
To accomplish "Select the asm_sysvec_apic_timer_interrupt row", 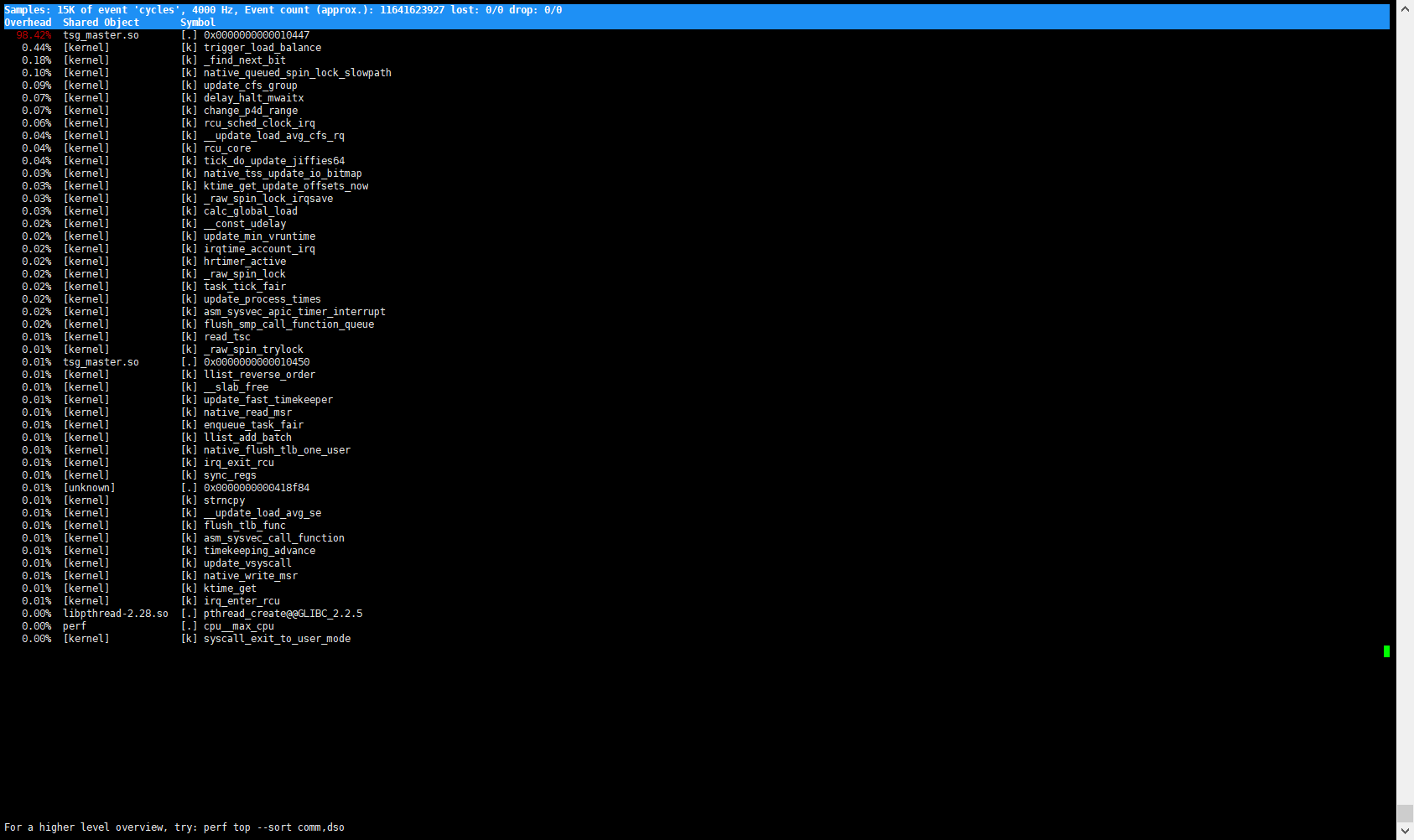I will [294, 312].
